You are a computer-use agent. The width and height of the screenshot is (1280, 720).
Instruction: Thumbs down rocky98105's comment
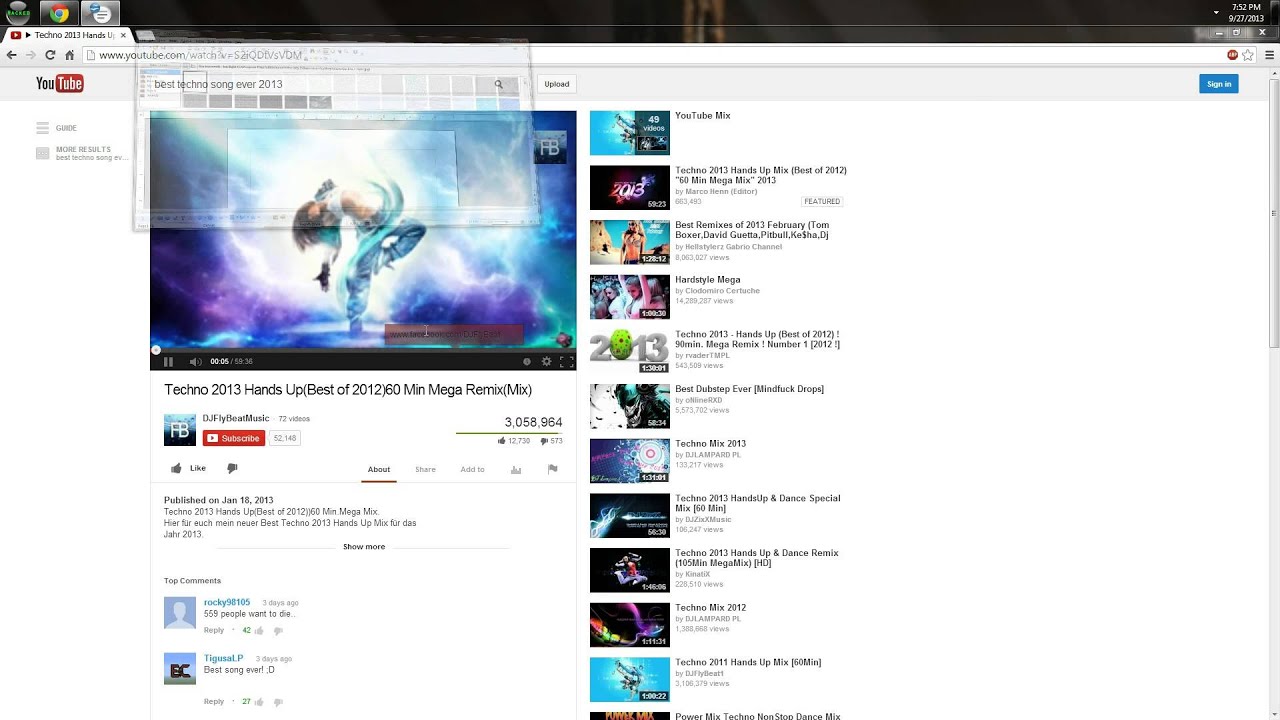tap(278, 631)
